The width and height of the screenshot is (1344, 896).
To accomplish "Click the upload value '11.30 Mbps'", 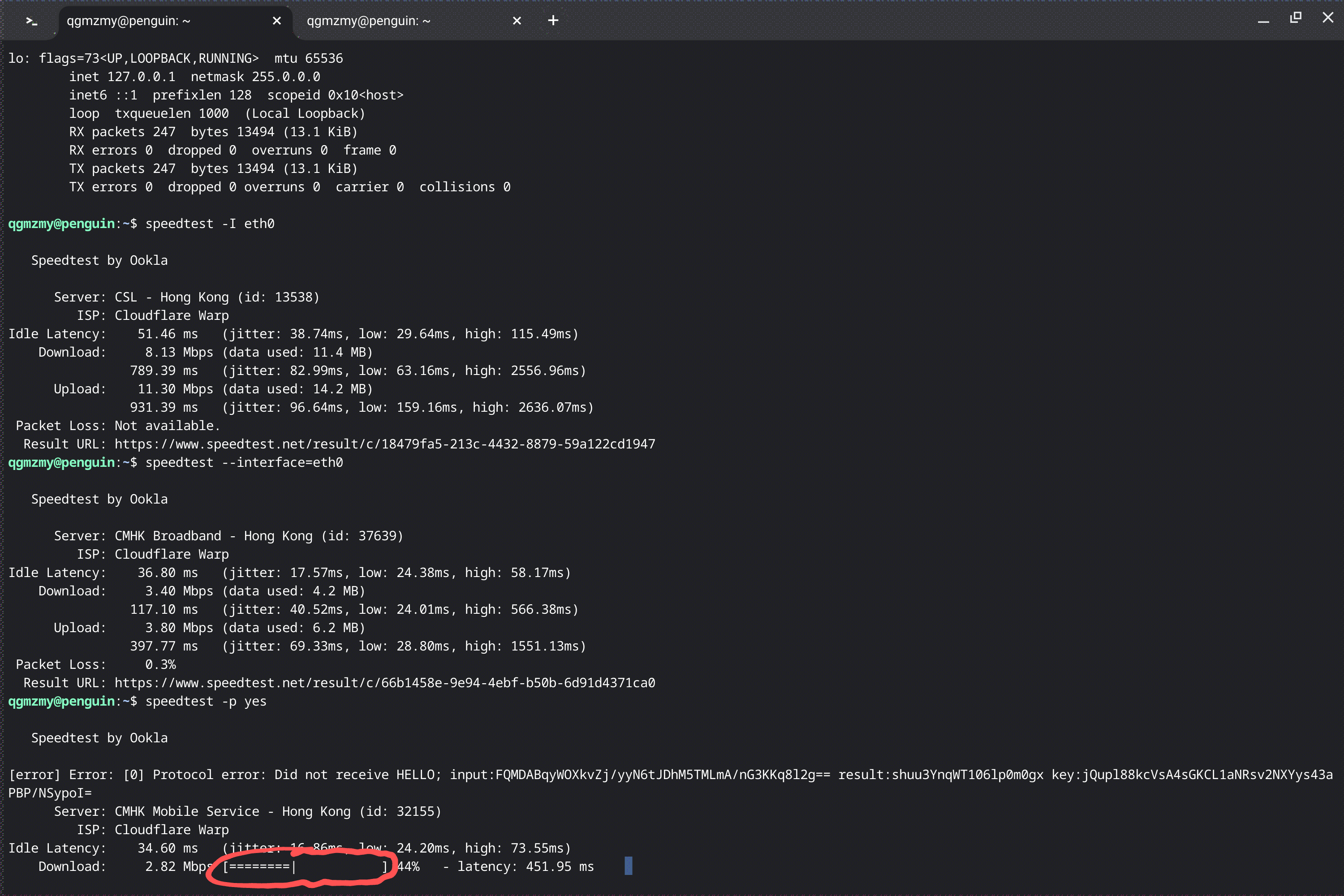I will click(176, 389).
